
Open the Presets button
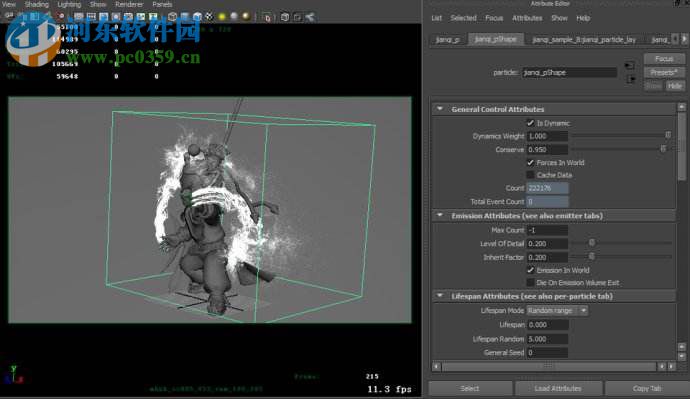[664, 72]
